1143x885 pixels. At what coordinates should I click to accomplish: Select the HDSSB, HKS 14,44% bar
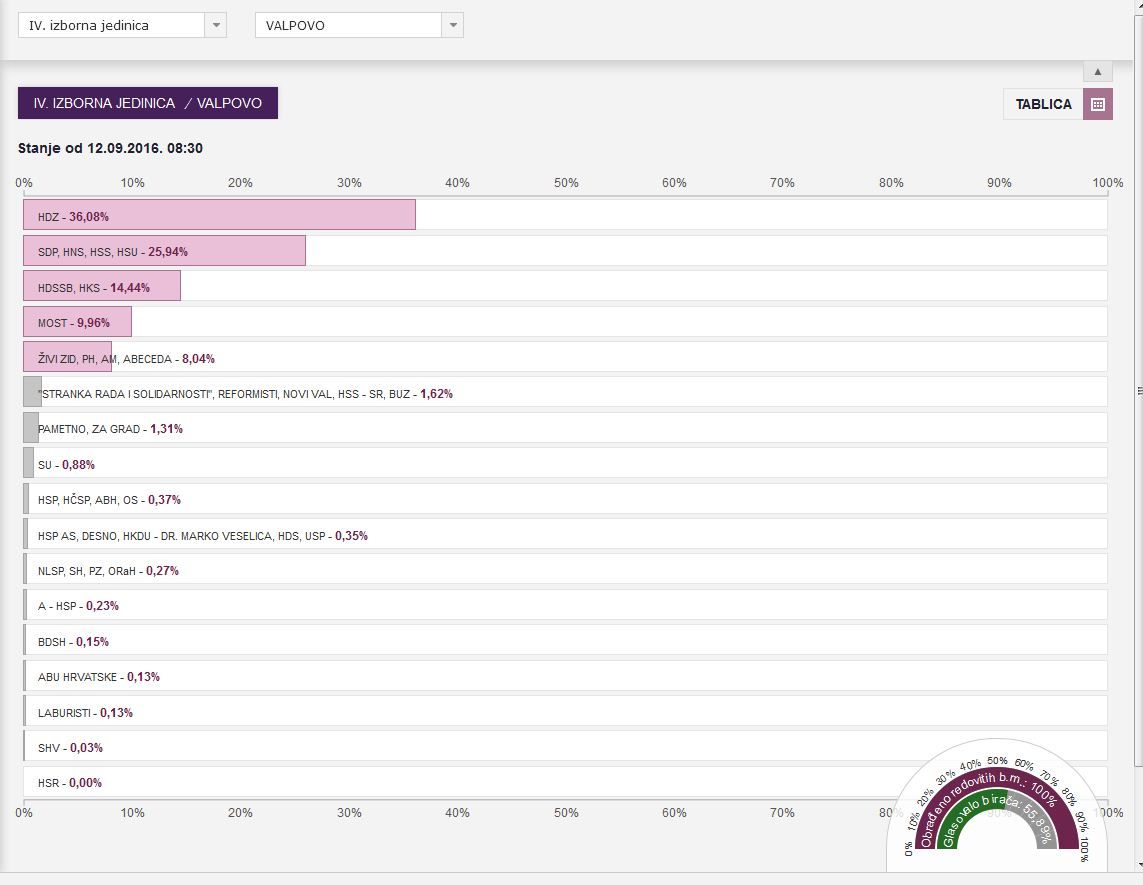(x=102, y=287)
